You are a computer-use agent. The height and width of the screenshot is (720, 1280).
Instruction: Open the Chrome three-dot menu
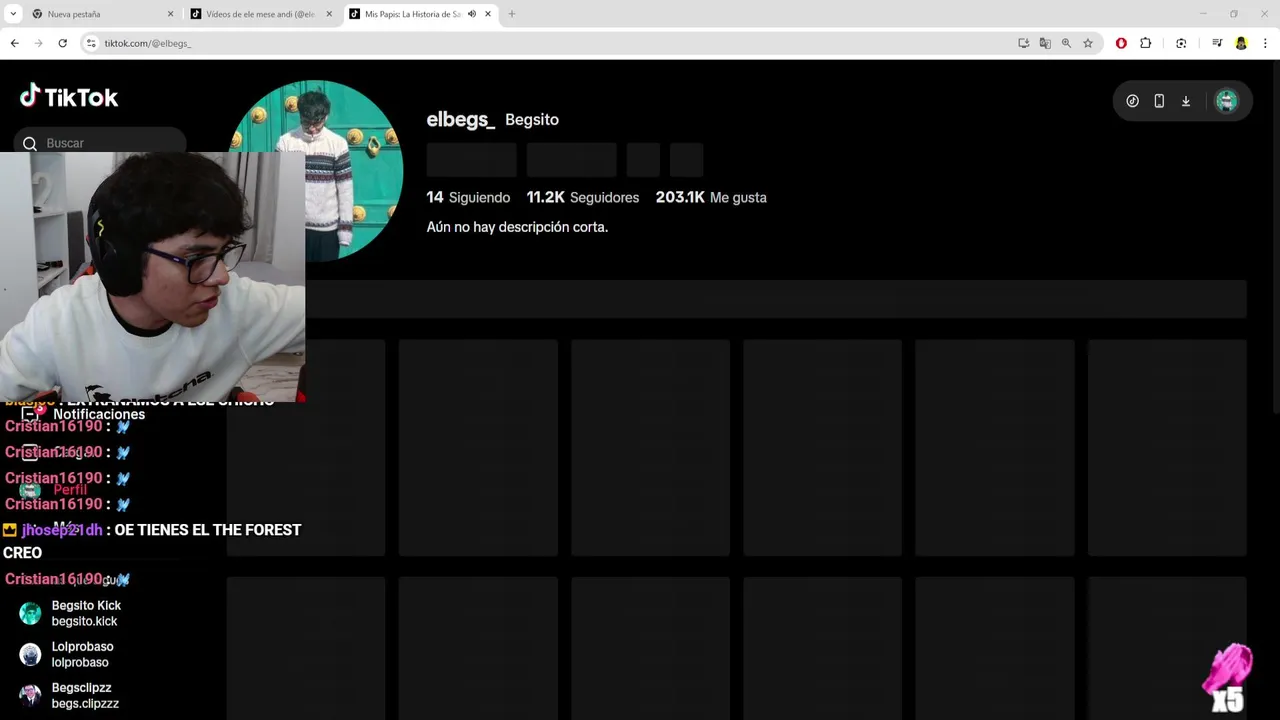point(1265,43)
